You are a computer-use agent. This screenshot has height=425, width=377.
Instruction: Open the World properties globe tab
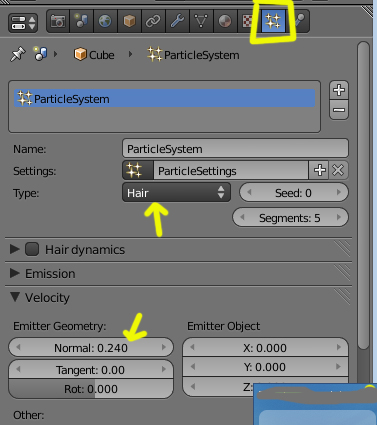pos(105,22)
